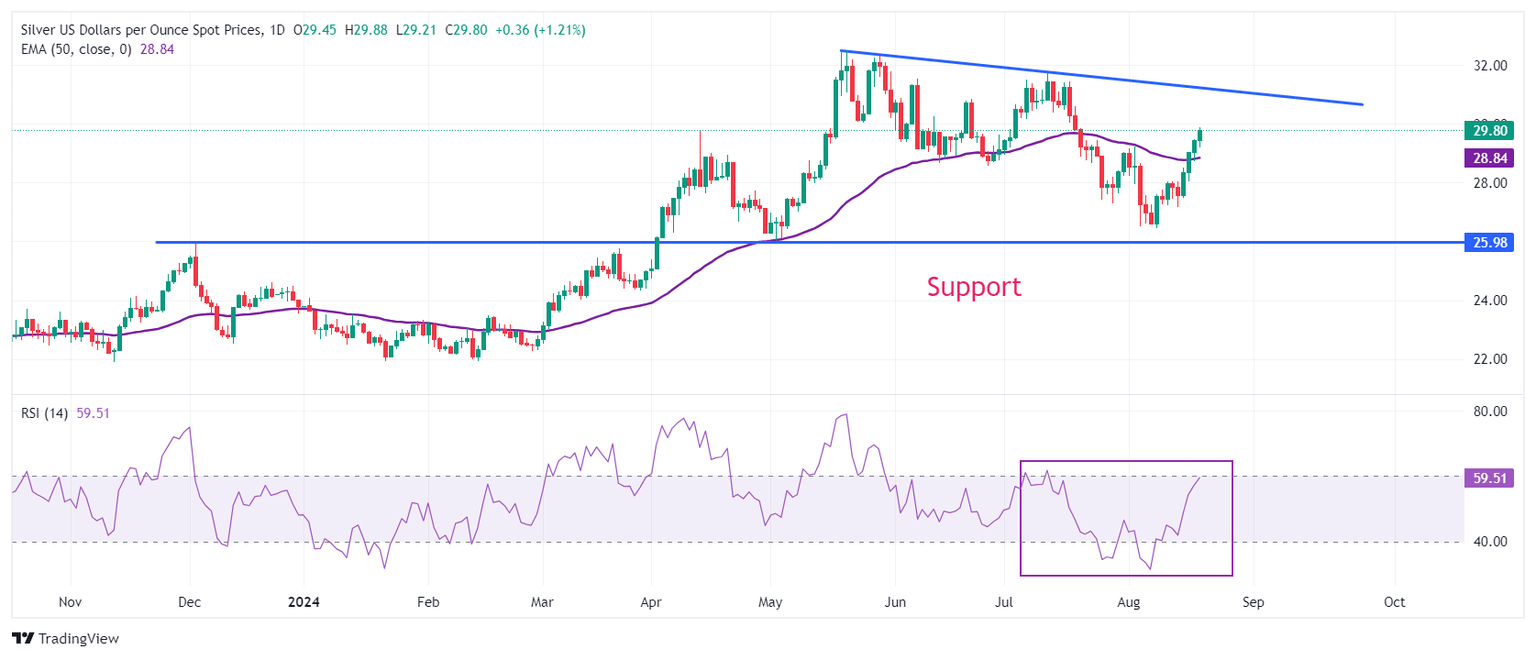Click the Oct label on time axis

coord(1394,603)
